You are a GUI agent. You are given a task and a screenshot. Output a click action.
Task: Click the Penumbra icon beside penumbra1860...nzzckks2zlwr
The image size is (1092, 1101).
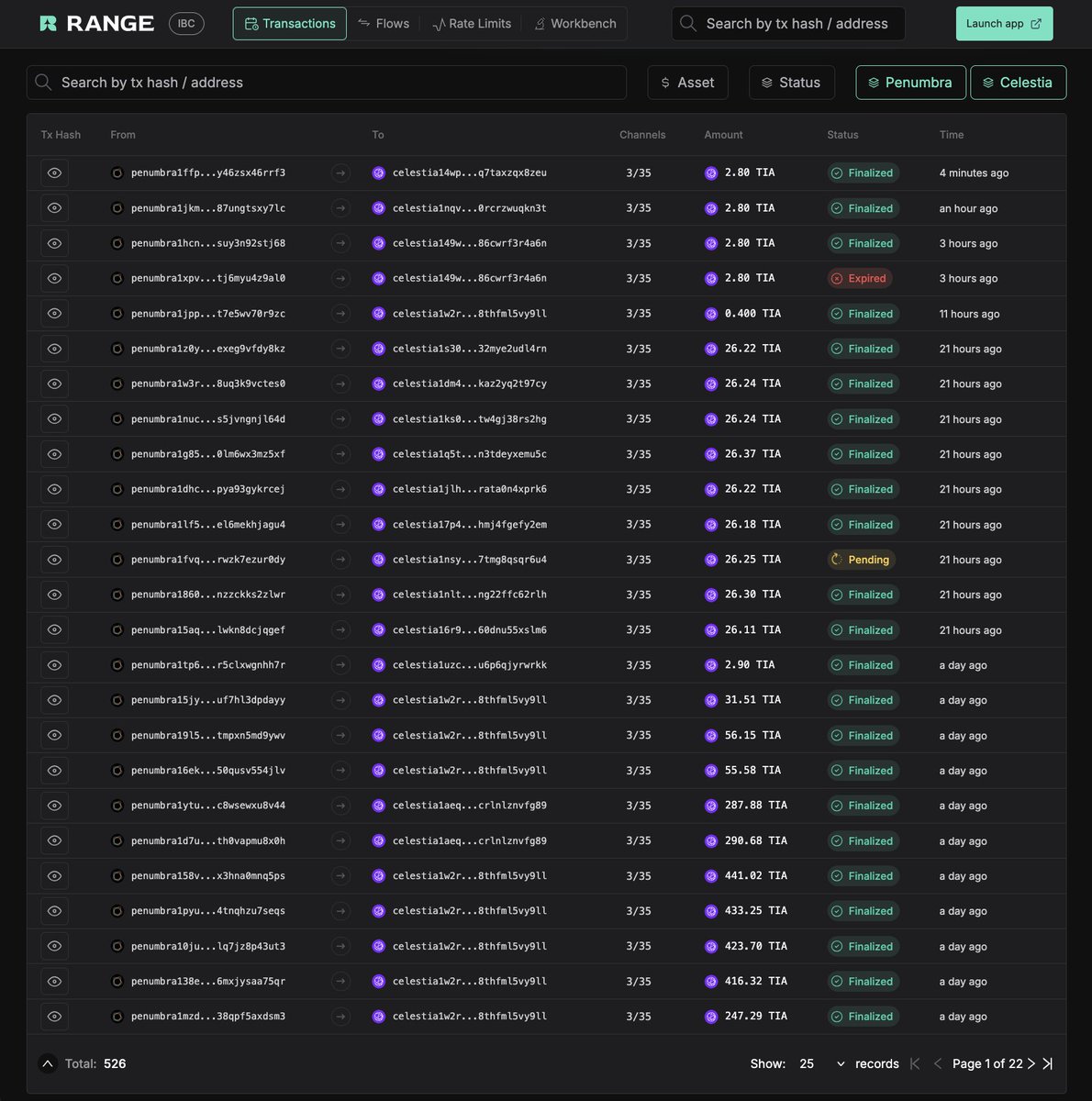(x=117, y=595)
